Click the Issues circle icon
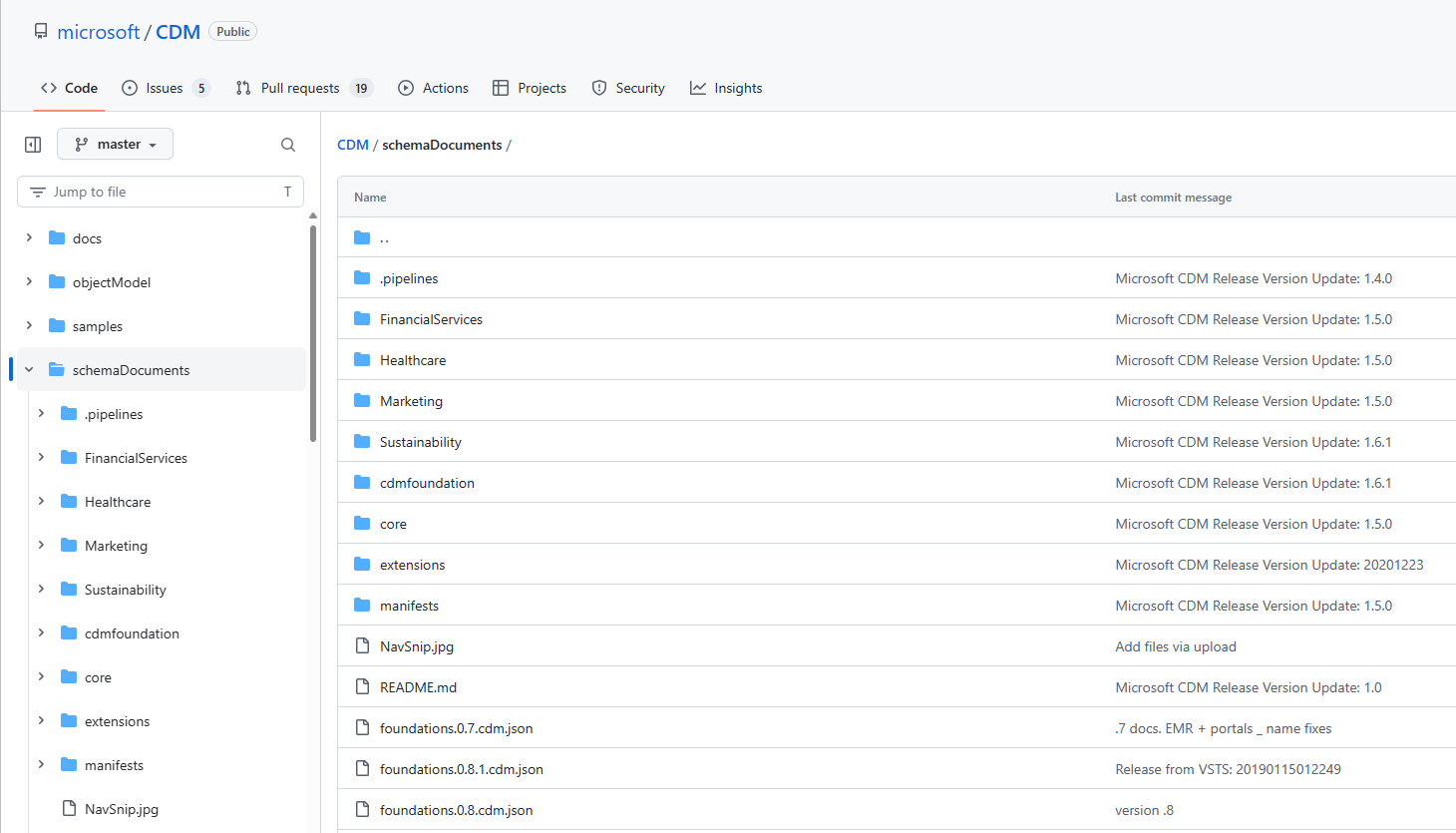1456x833 pixels. pos(130,88)
